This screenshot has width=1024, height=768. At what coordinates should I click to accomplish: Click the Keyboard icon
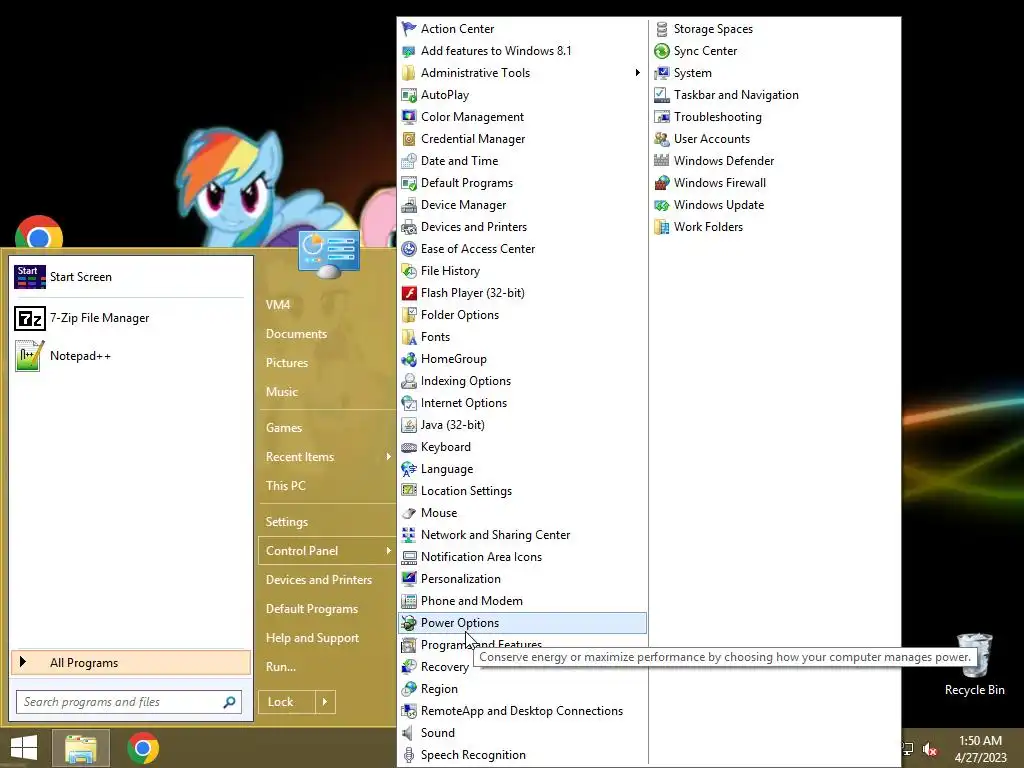click(409, 447)
